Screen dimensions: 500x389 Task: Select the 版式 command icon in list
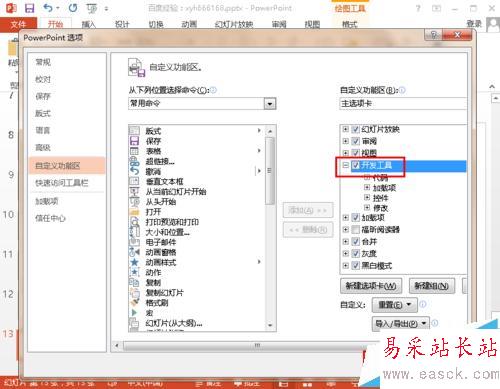point(134,131)
